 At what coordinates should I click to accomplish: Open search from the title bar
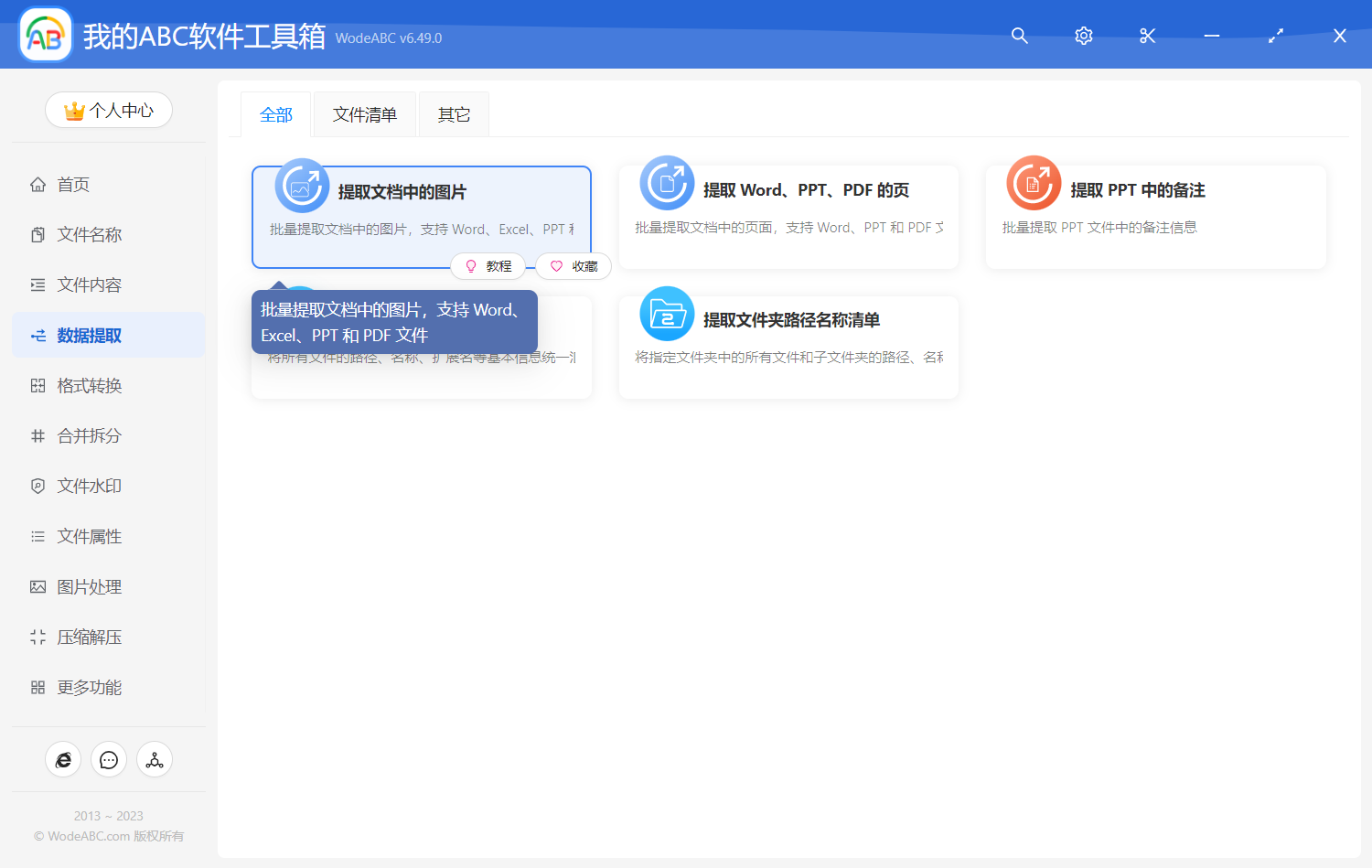1019,36
